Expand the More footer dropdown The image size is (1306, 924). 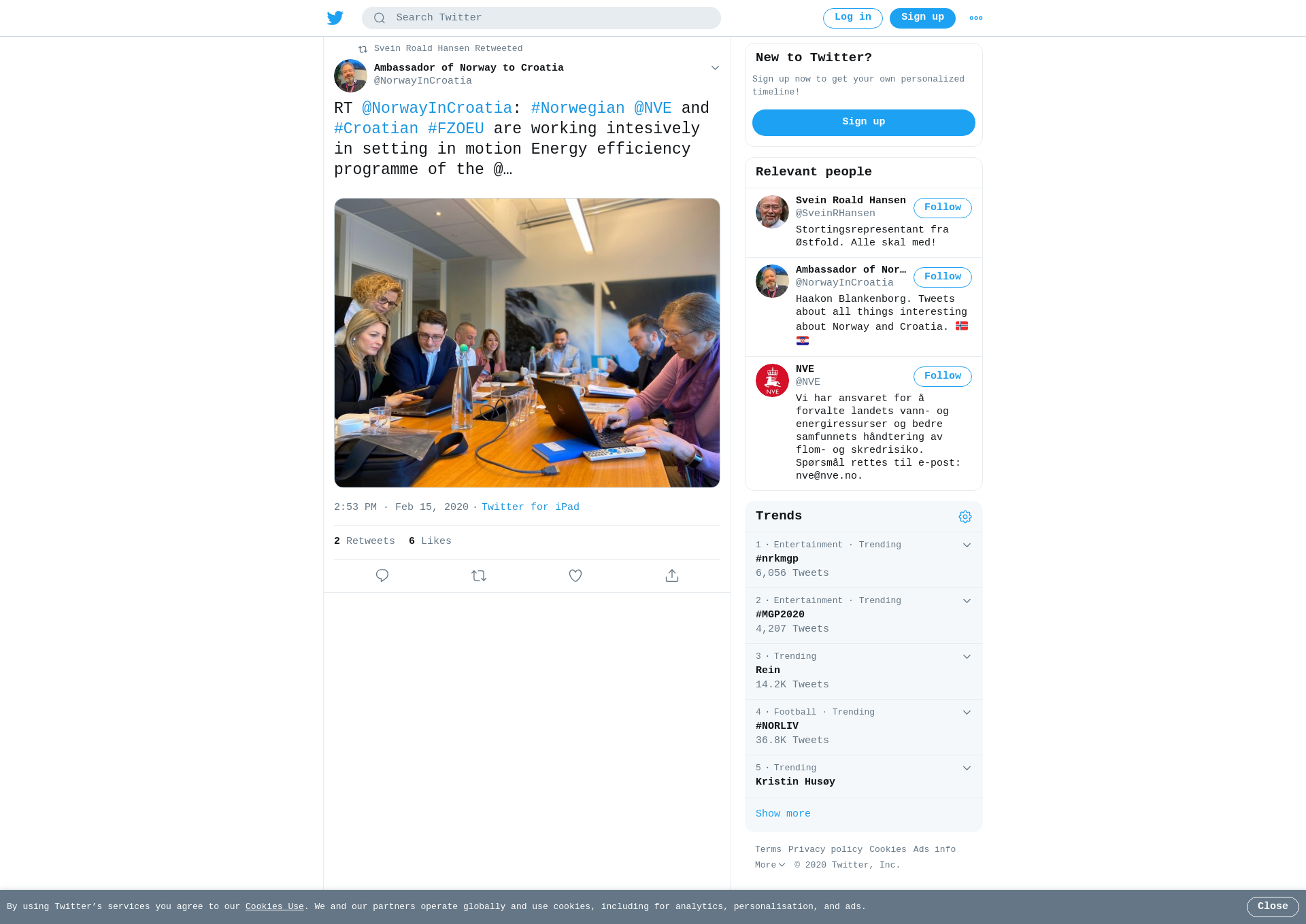click(770, 865)
